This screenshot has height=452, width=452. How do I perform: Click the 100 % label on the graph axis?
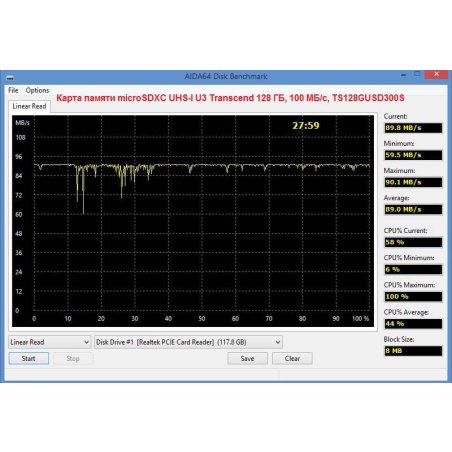pyautogui.click(x=361, y=319)
